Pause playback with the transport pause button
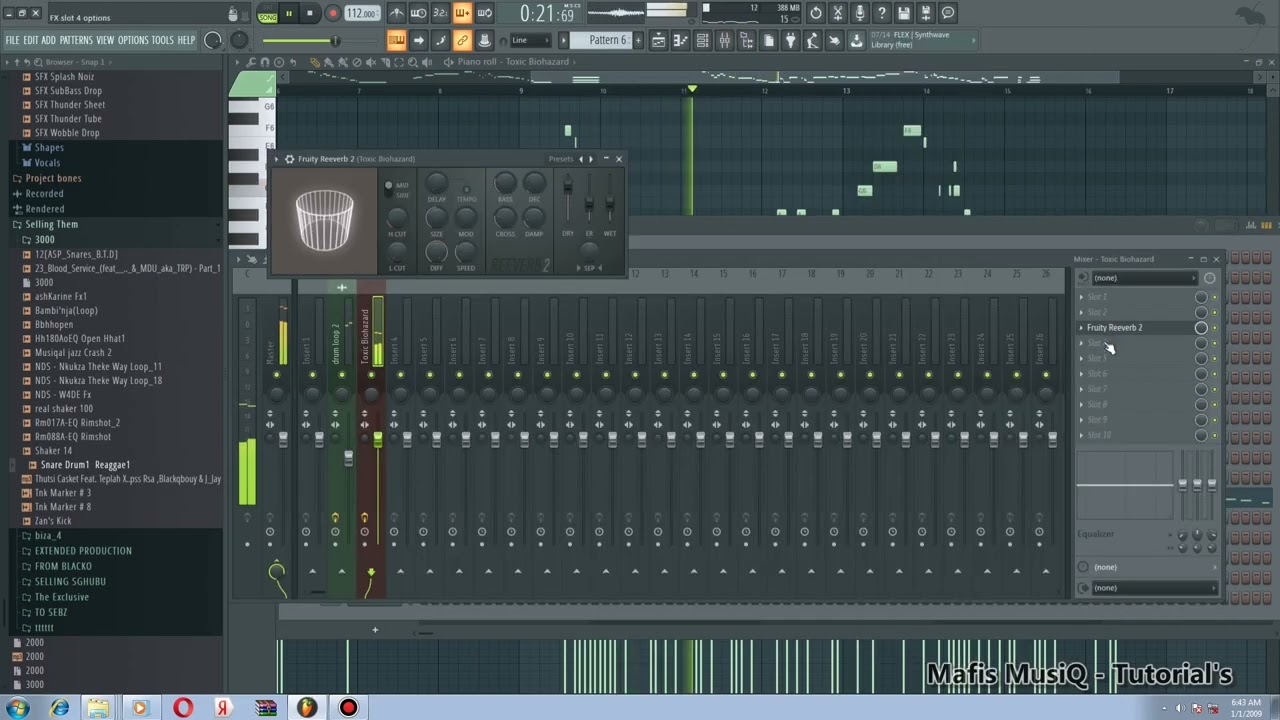The height and width of the screenshot is (720, 1280). tap(289, 14)
